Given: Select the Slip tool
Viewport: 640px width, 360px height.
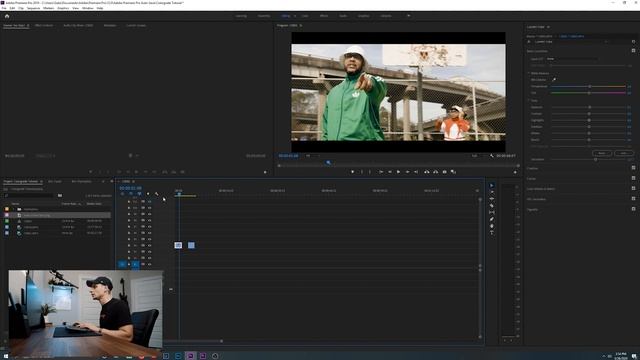Looking at the screenshot, I should (491, 212).
